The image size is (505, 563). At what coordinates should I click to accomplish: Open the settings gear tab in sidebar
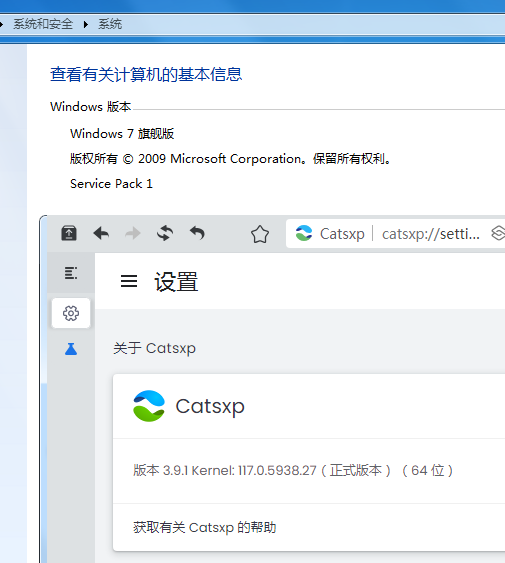point(71,313)
